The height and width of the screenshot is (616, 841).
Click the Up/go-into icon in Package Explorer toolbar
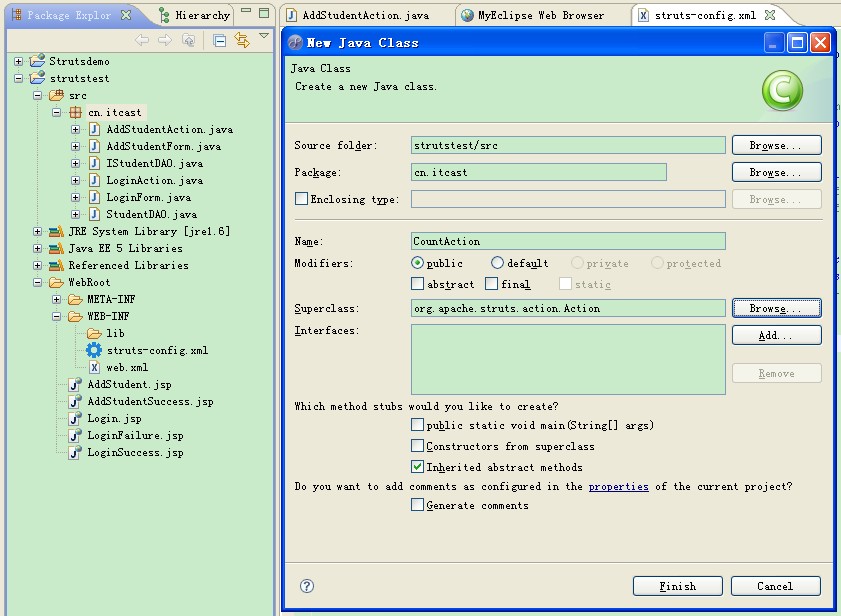pyautogui.click(x=188, y=40)
